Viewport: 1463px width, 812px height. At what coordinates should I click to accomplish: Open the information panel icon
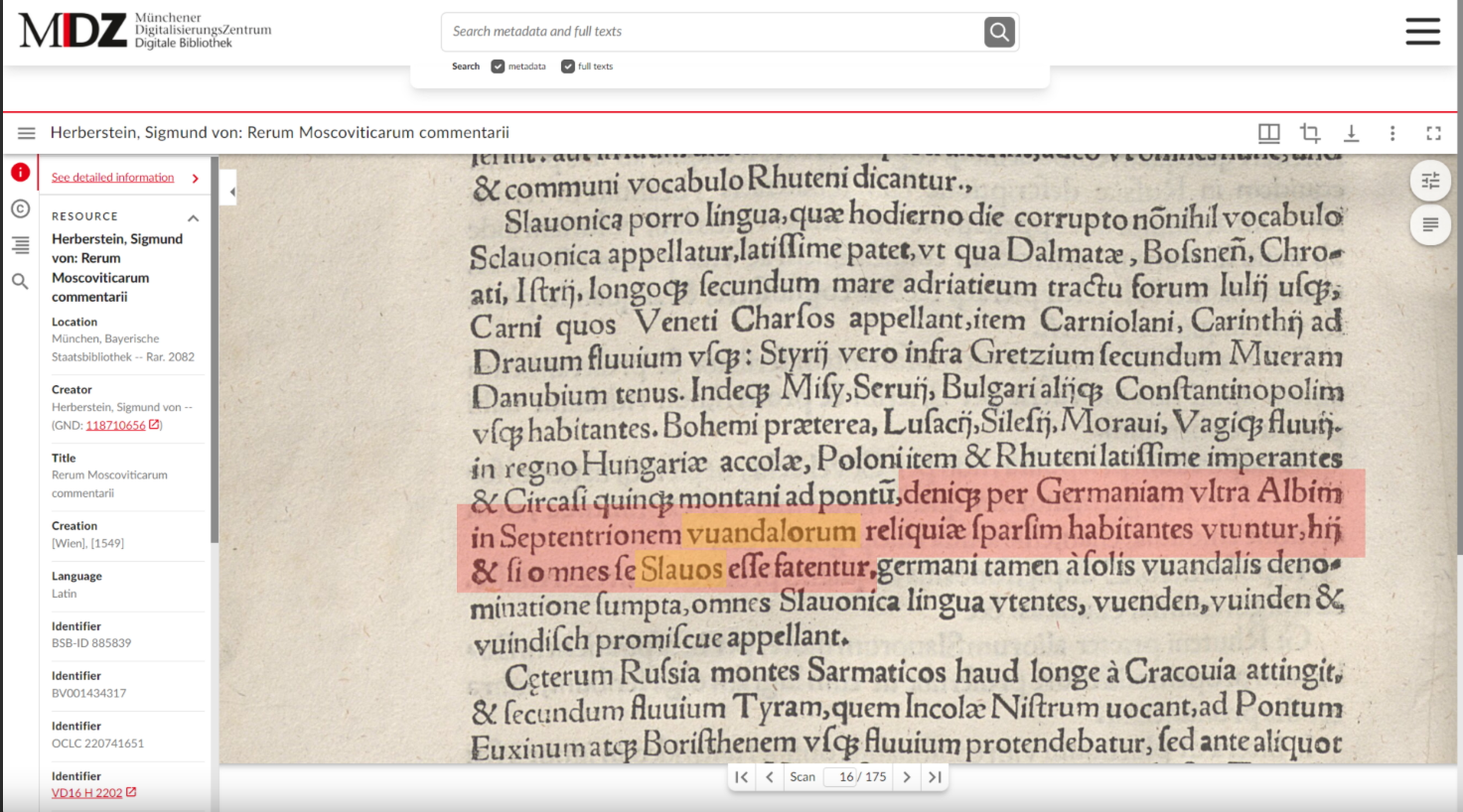pos(20,173)
